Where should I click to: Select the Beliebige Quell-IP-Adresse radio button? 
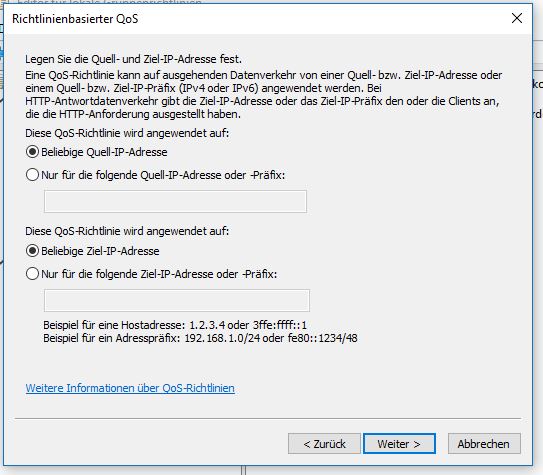[33, 152]
